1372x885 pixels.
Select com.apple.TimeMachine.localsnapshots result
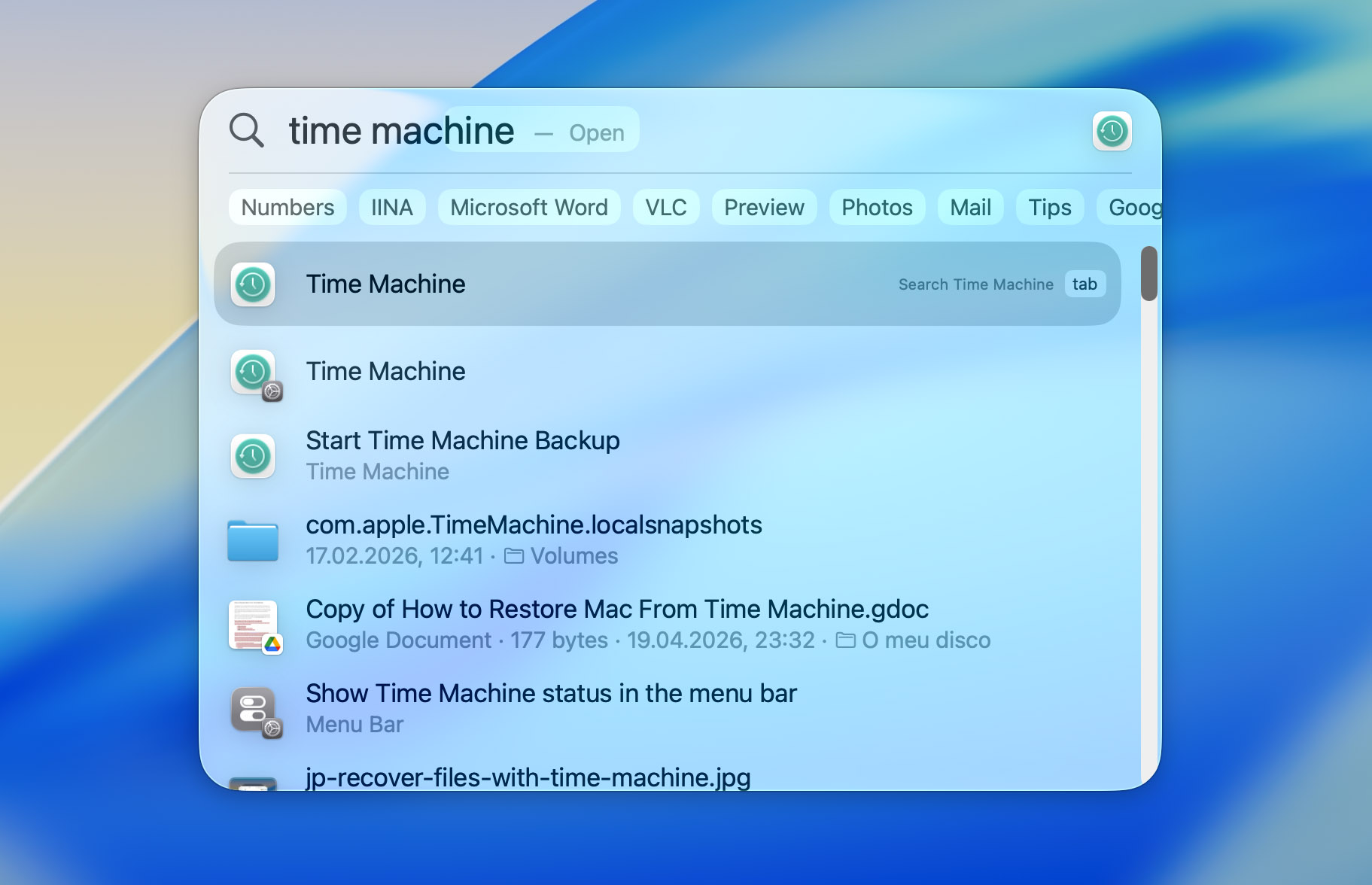pyautogui.click(x=668, y=540)
